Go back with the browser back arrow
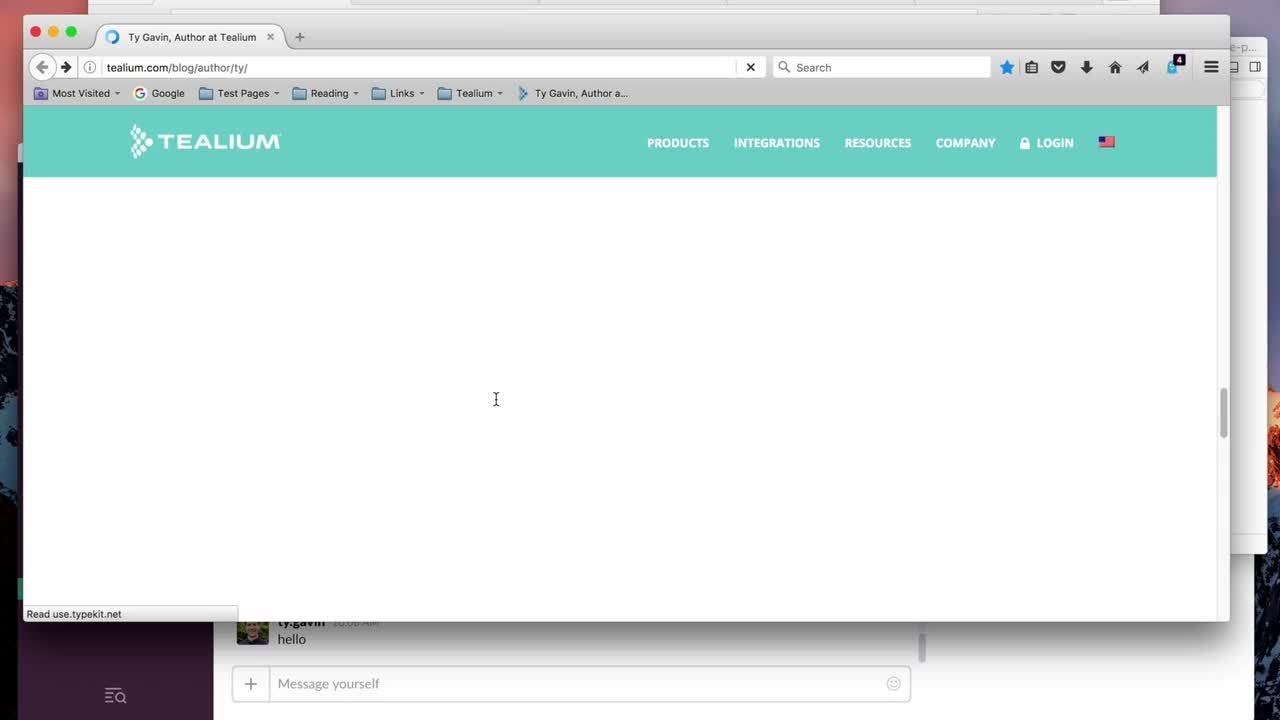 click(41, 67)
